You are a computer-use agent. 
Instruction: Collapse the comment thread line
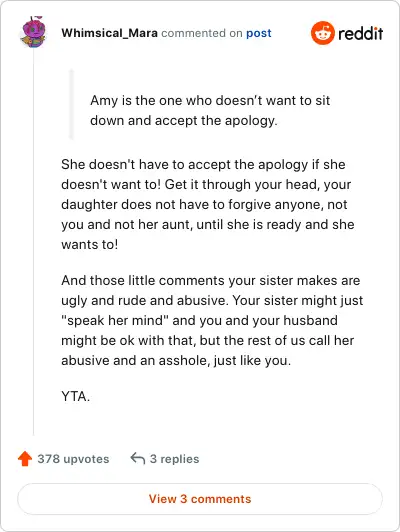tap(33, 242)
